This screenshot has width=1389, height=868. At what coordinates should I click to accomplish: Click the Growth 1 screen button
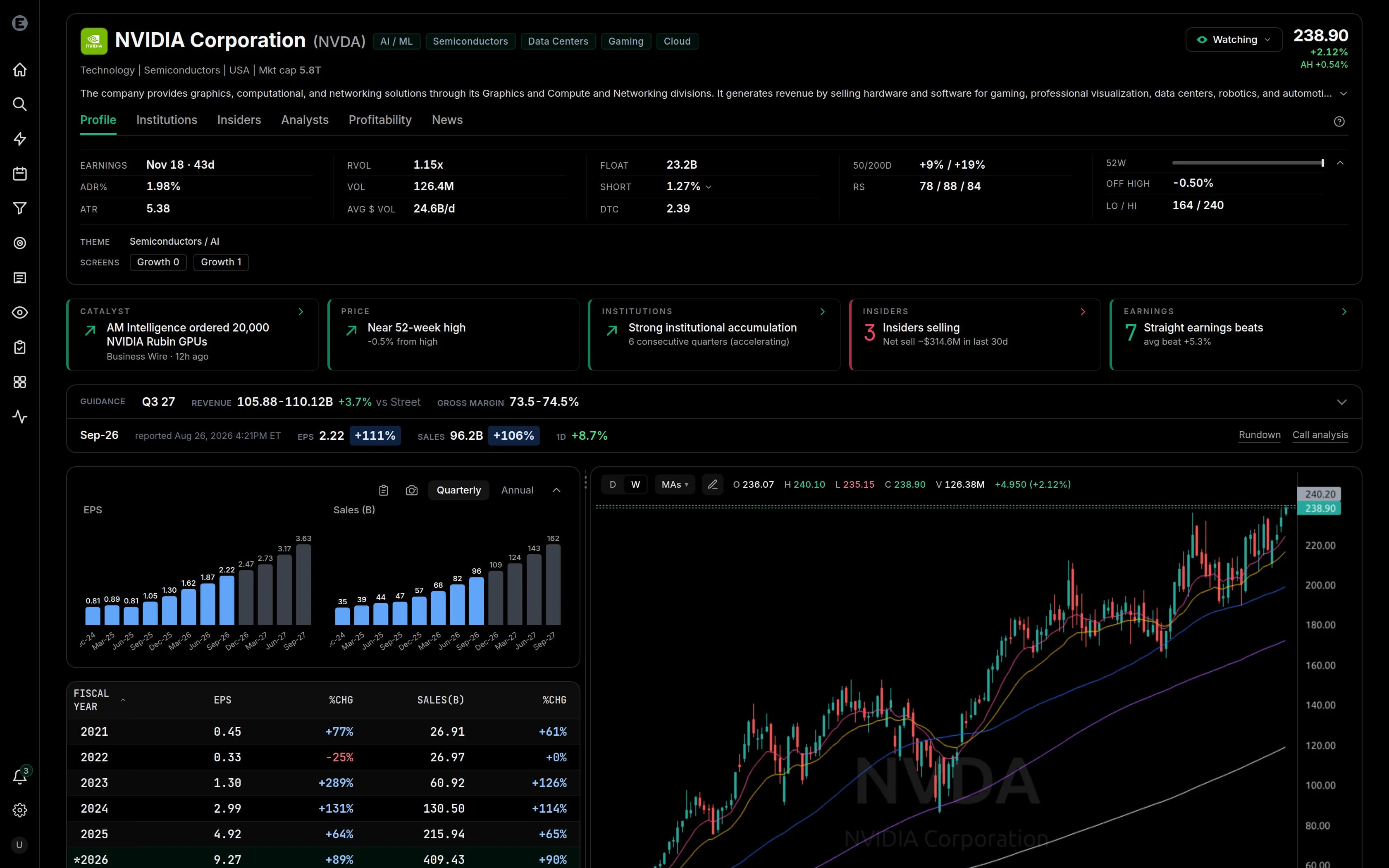point(221,262)
